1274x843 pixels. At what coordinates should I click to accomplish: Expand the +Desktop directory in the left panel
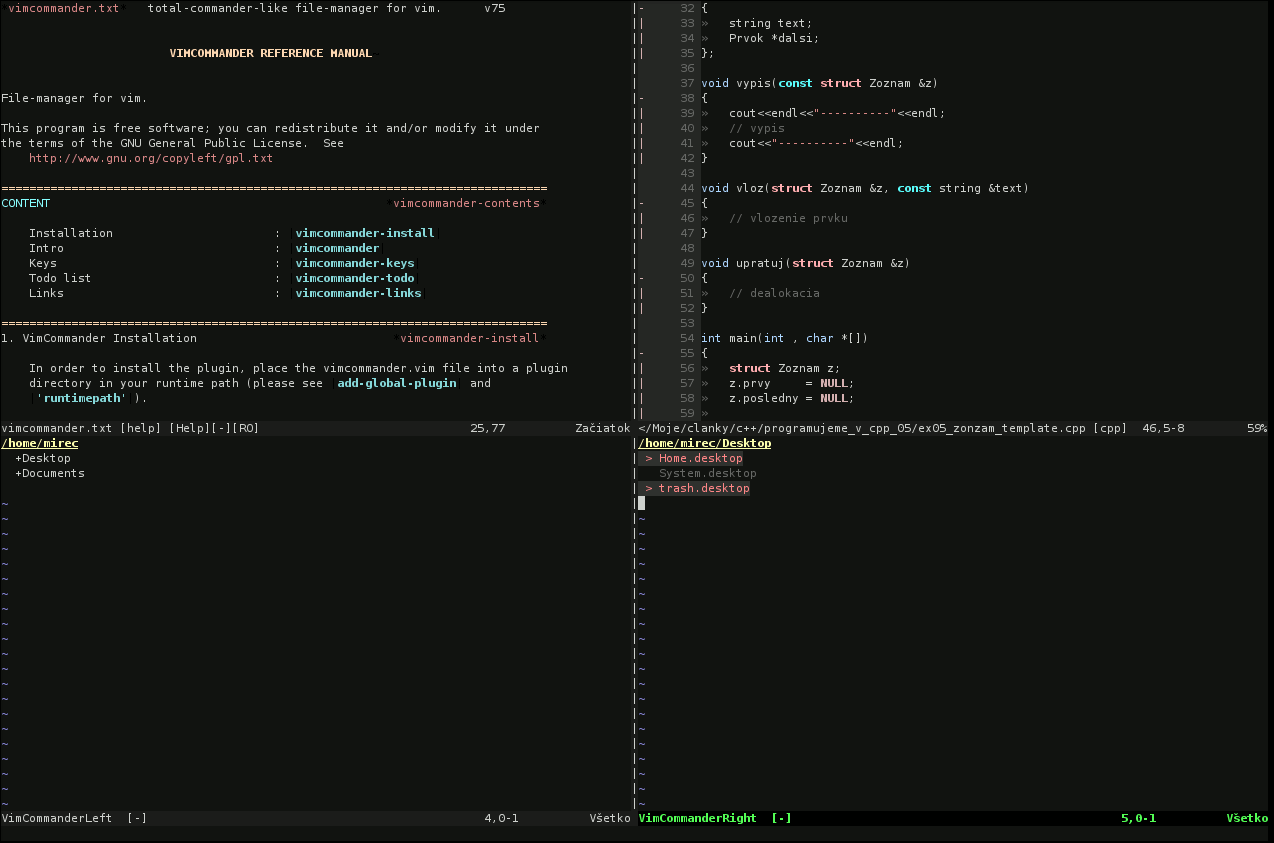[43, 458]
